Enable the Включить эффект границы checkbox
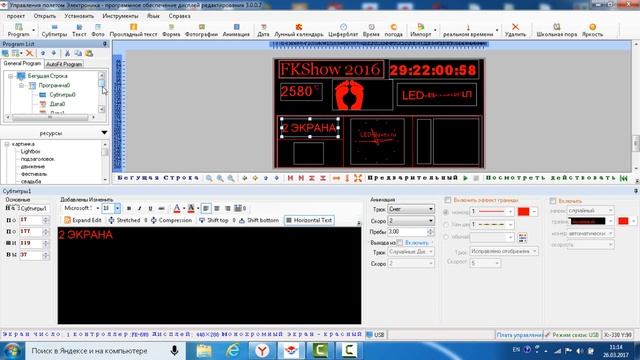640x360 pixels. click(x=448, y=200)
